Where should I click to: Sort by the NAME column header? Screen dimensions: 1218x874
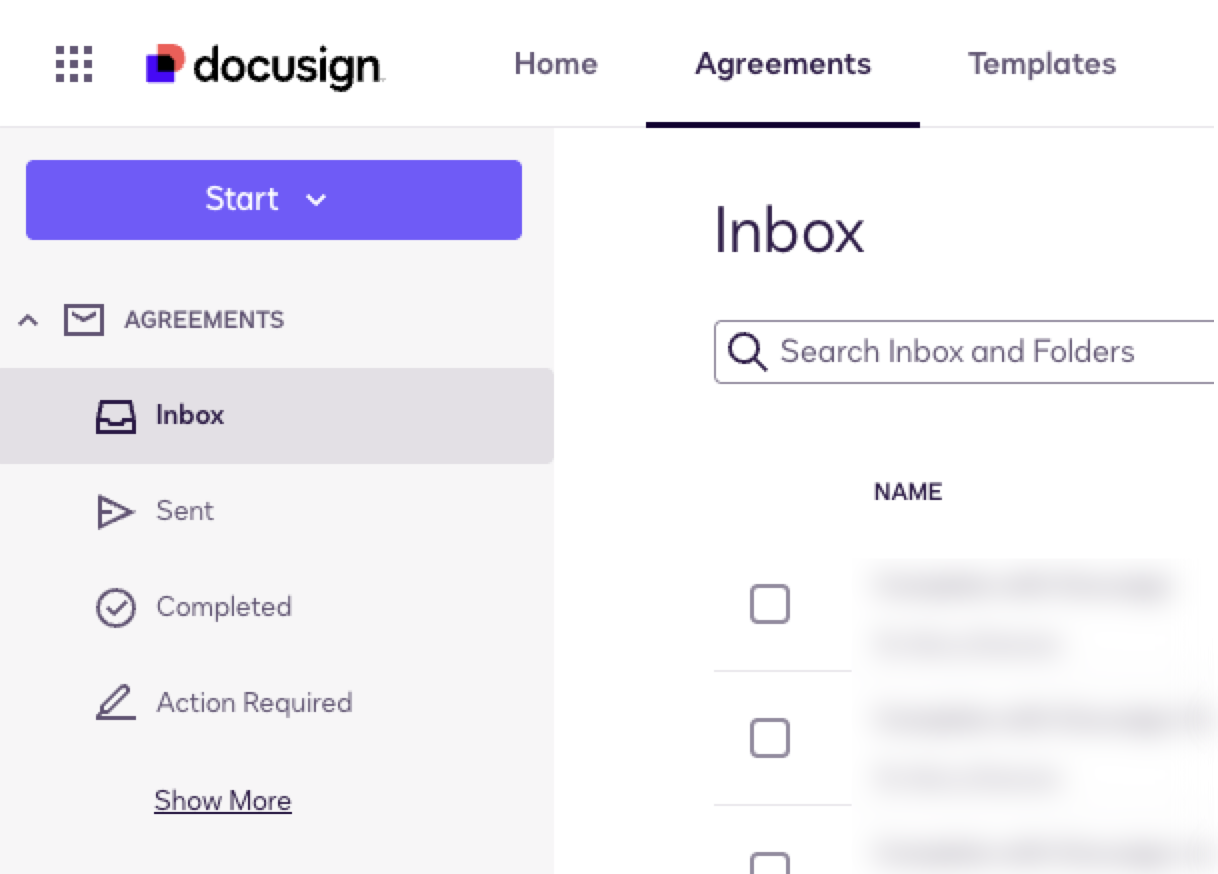[907, 492]
